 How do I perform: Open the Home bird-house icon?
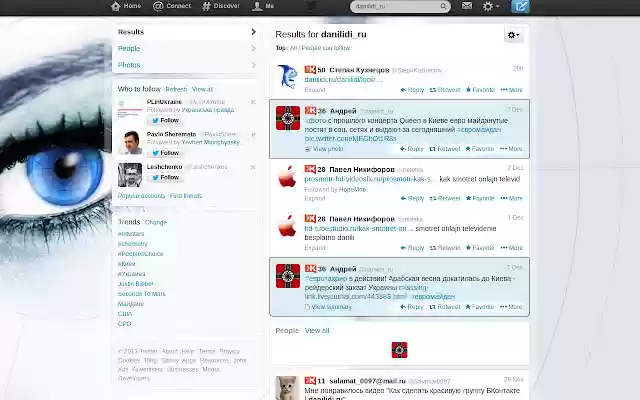[116, 6]
